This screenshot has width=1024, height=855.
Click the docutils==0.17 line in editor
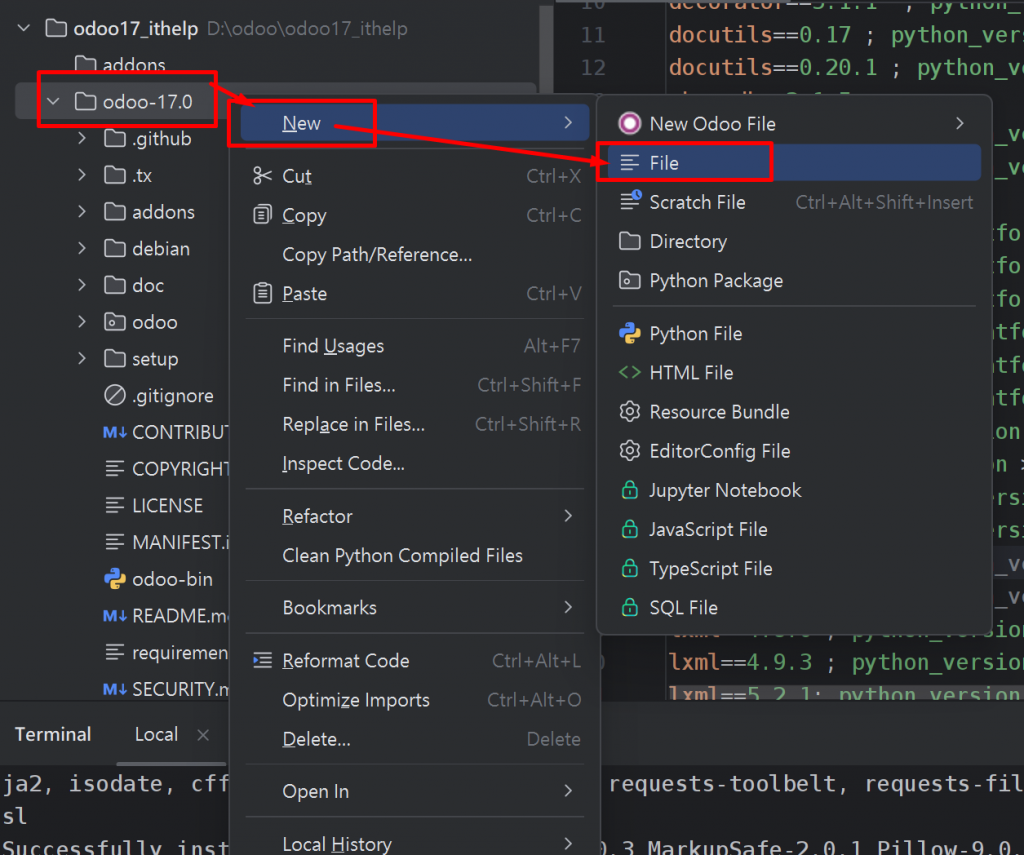[x=846, y=35]
